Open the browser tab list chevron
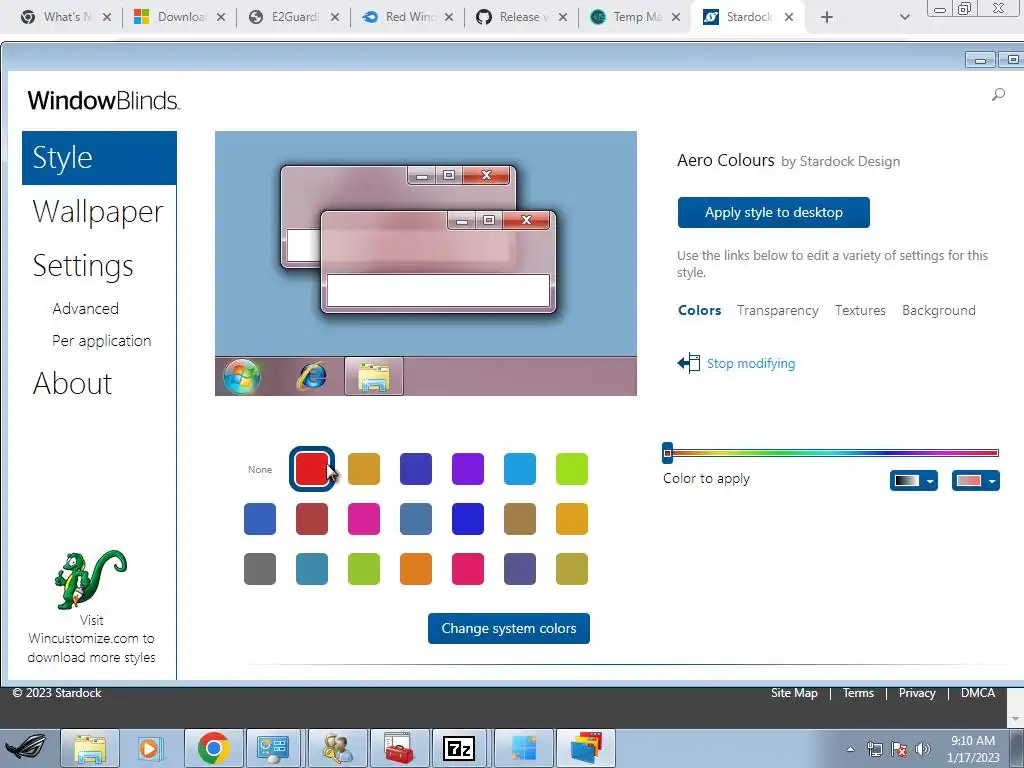 tap(904, 17)
